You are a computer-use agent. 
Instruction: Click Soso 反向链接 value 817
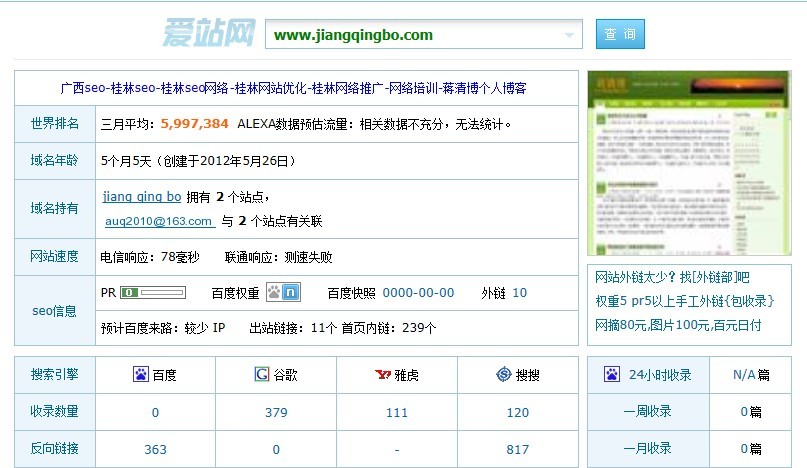517,449
